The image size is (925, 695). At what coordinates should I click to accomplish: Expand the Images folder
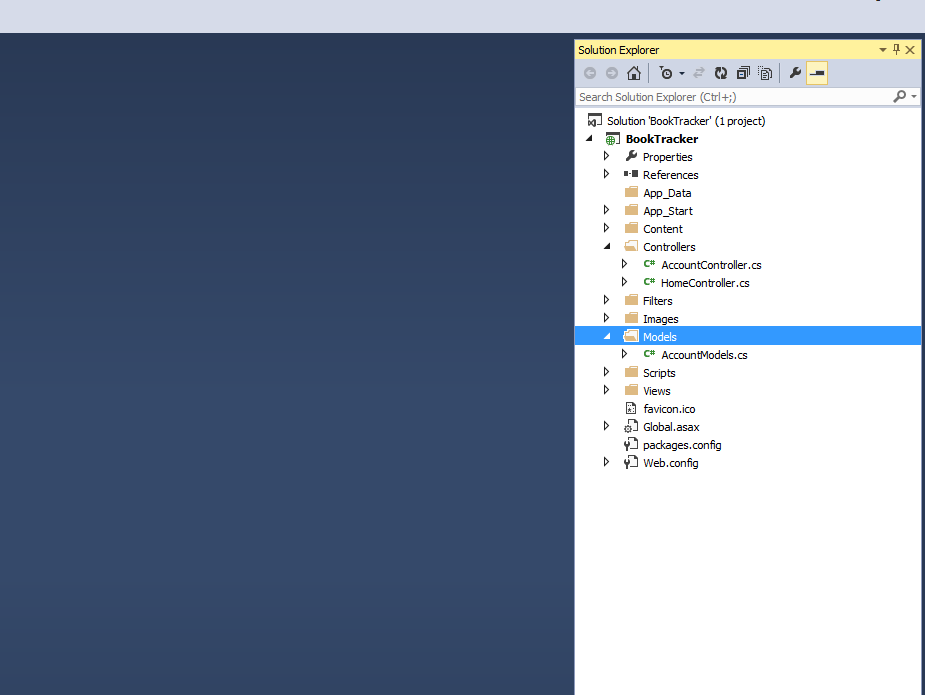606,318
